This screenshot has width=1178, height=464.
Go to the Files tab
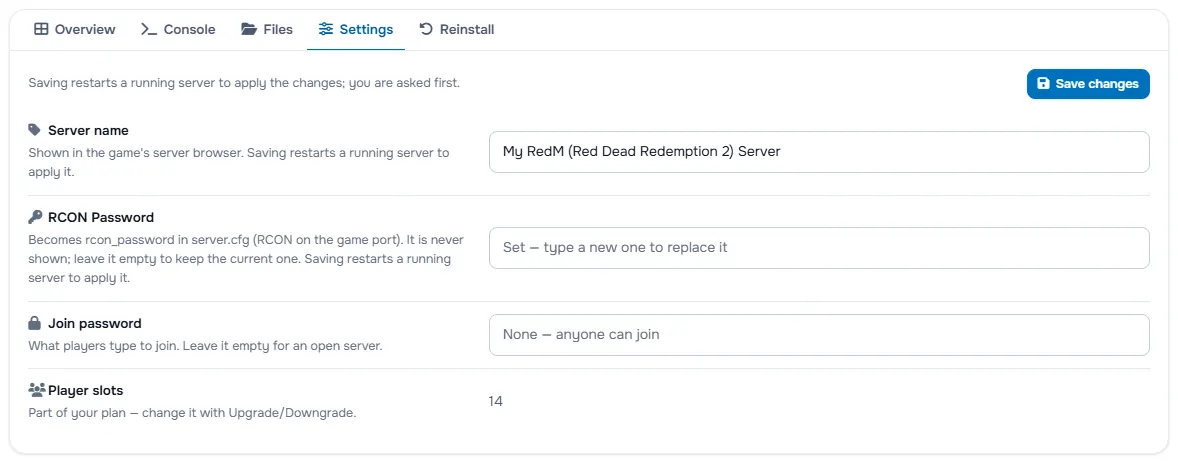267,29
